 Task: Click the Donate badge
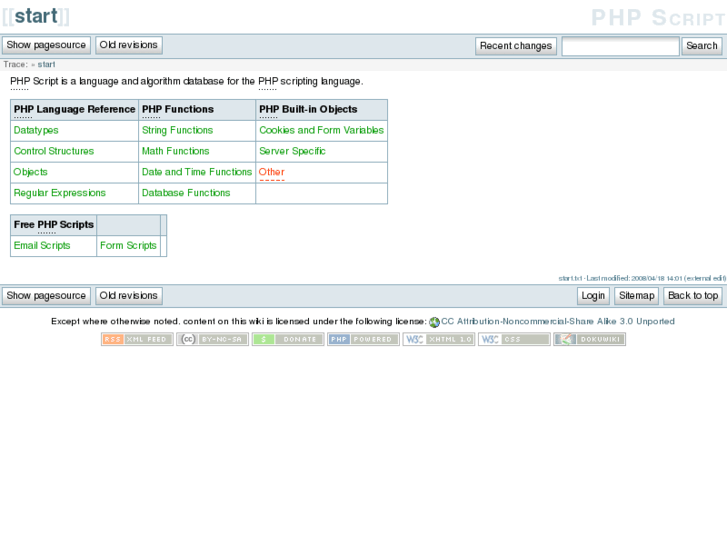click(288, 339)
